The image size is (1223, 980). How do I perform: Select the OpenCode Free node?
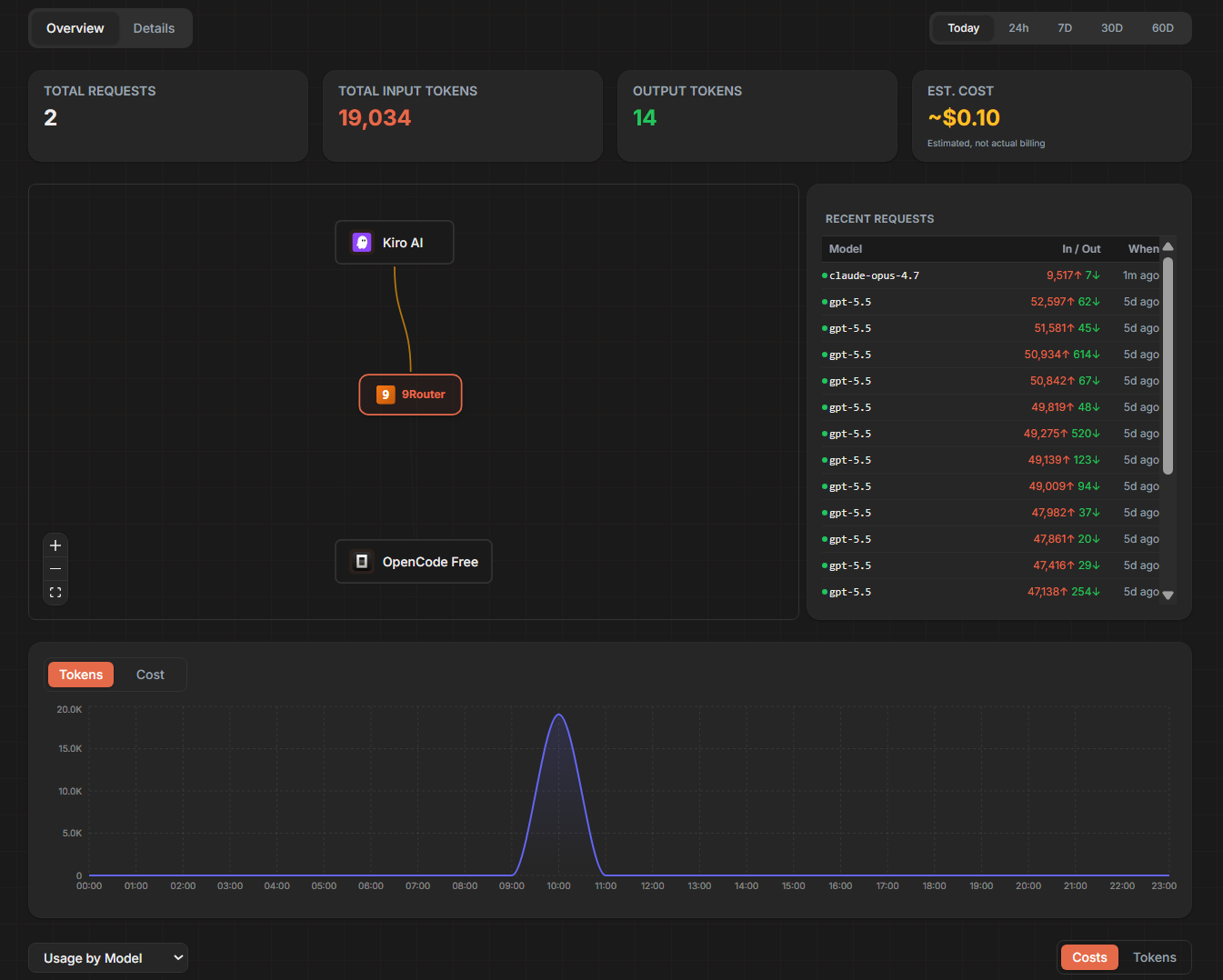click(x=414, y=562)
